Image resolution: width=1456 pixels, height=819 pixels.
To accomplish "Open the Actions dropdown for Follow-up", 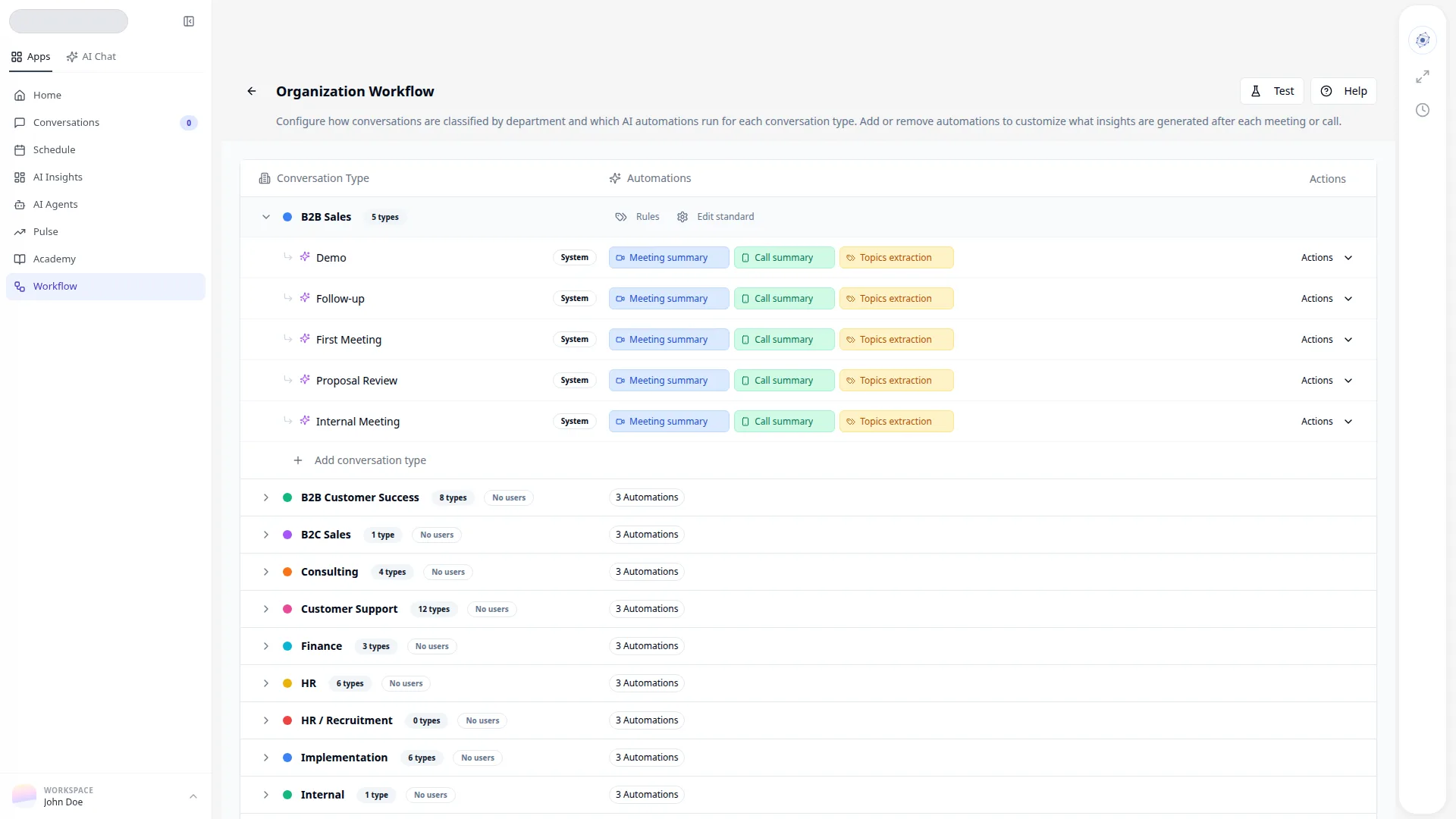I will [x=1327, y=299].
